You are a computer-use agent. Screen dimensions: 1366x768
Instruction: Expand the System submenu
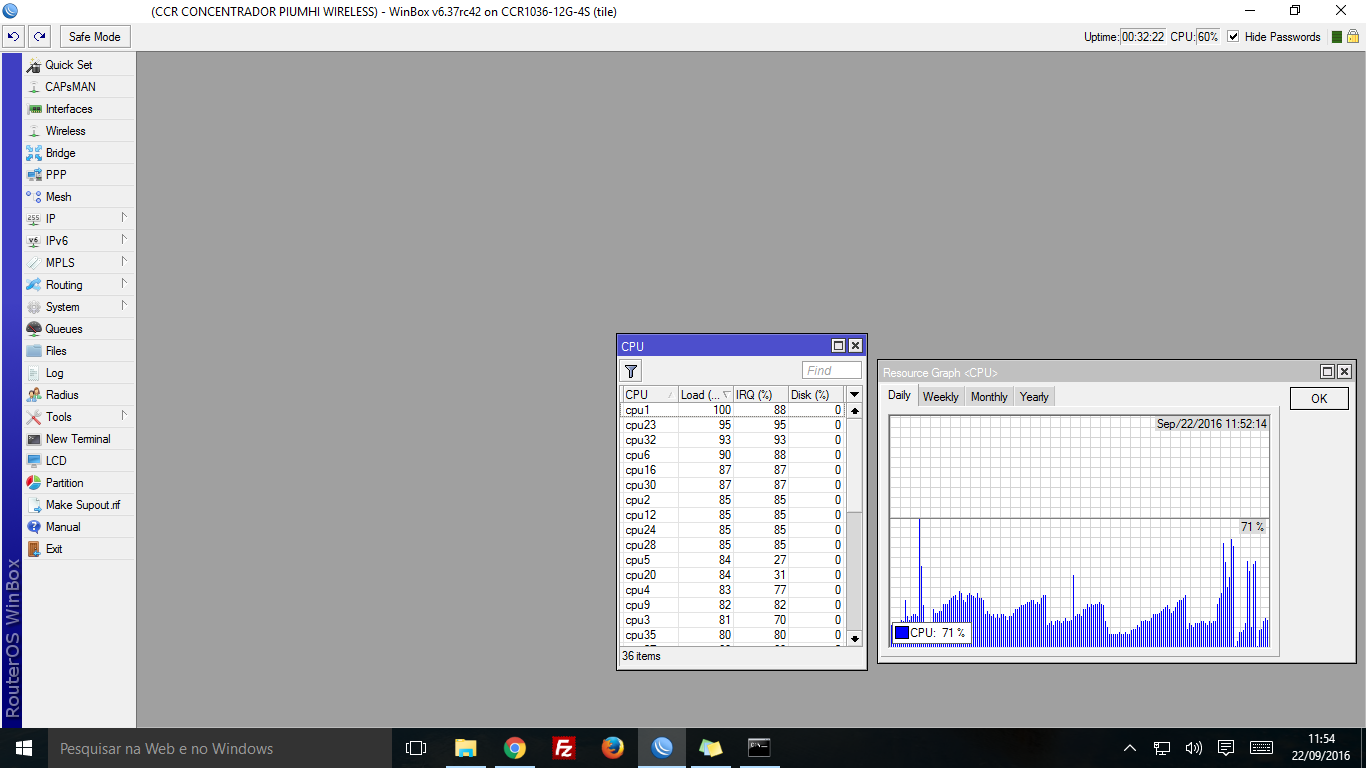tap(125, 305)
